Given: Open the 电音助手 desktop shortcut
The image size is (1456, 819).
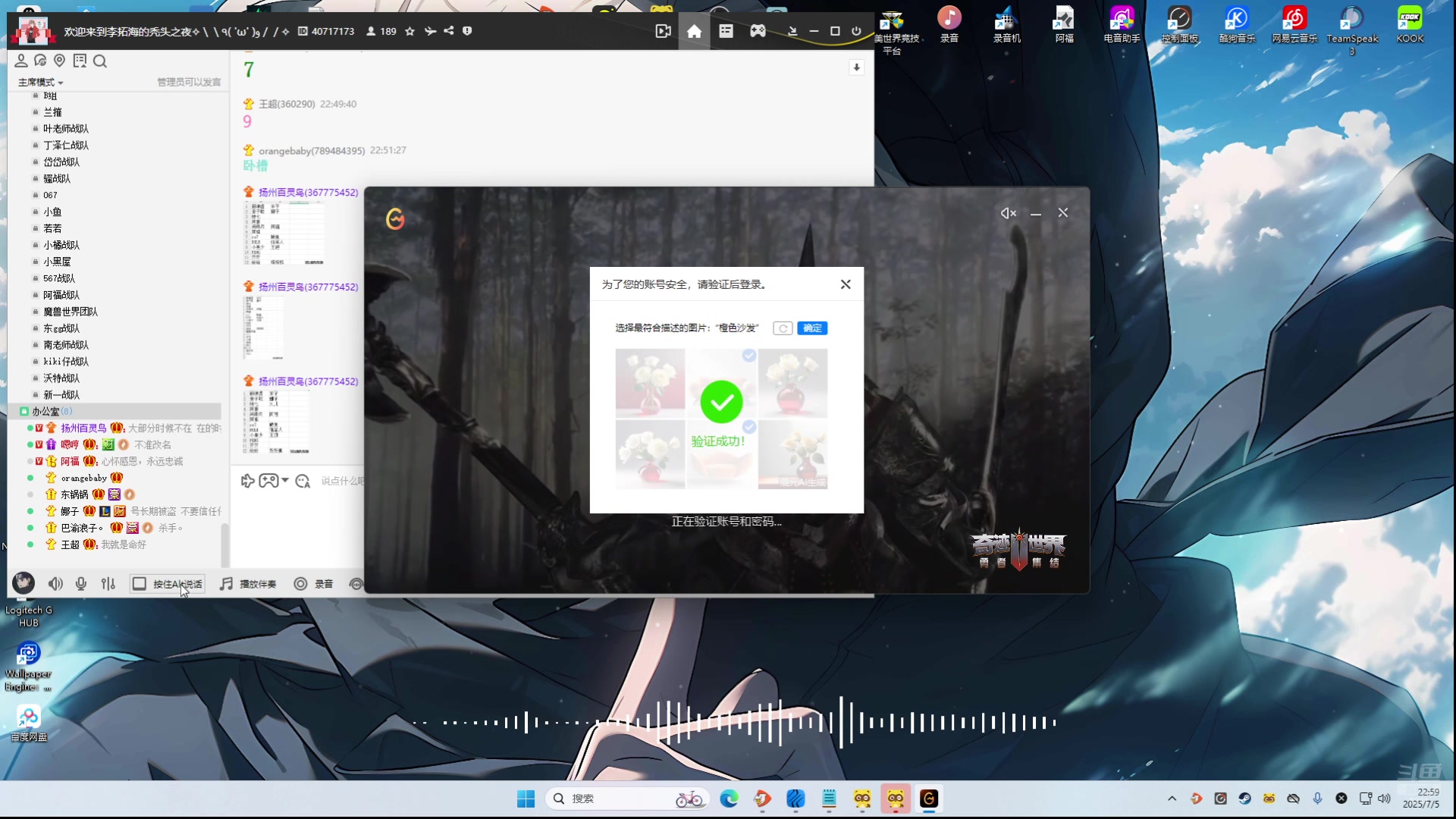Looking at the screenshot, I should point(1122,24).
